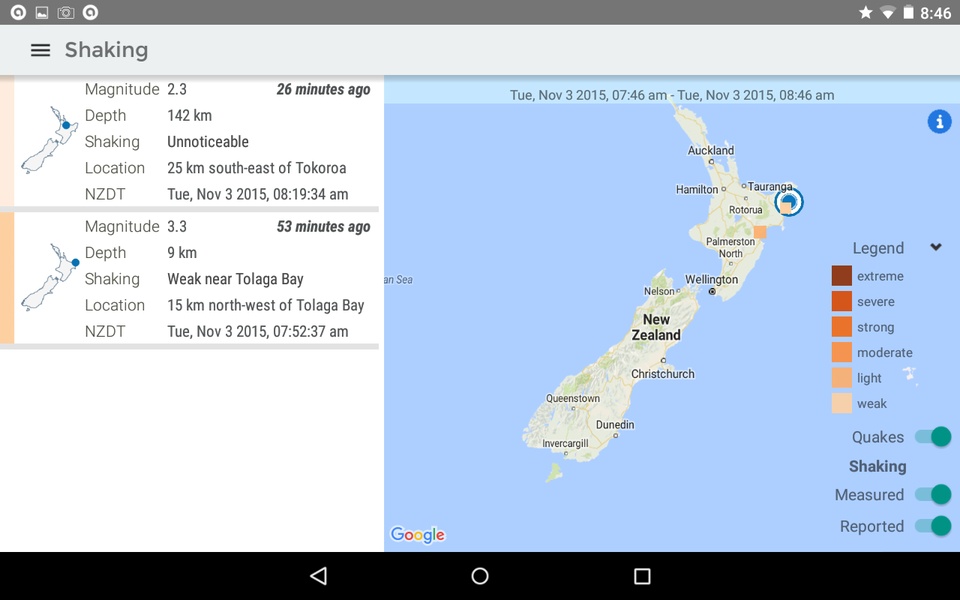The width and height of the screenshot is (960, 600).
Task: Tap the Dunedin label on the map
Action: click(x=615, y=424)
